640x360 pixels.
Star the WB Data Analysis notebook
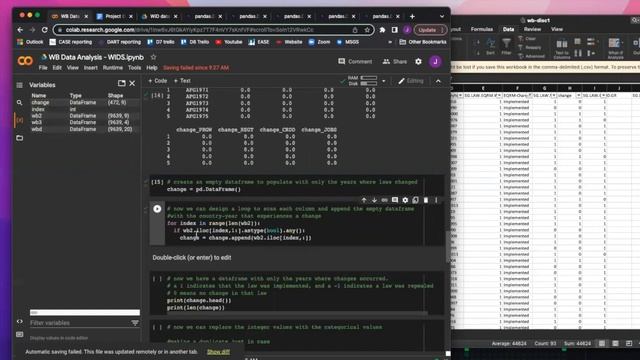(153, 57)
